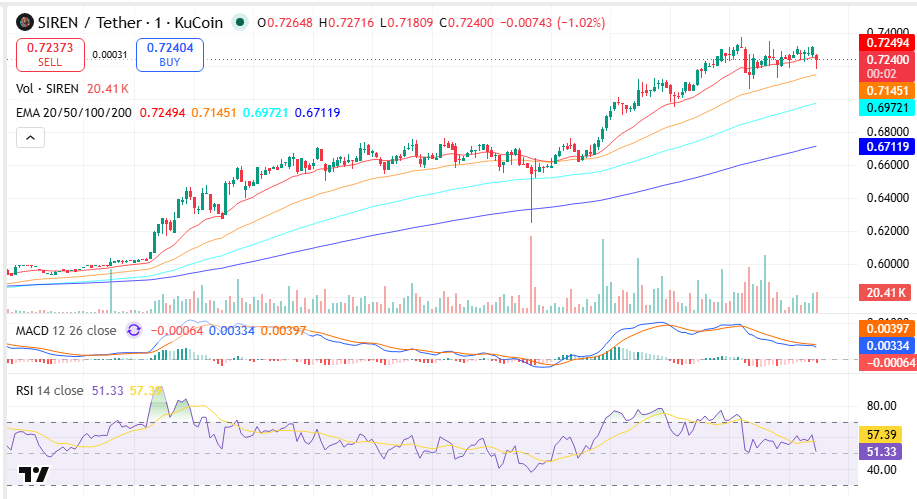Click the TradingView logo
The width and height of the screenshot is (917, 499).
pos(33,474)
